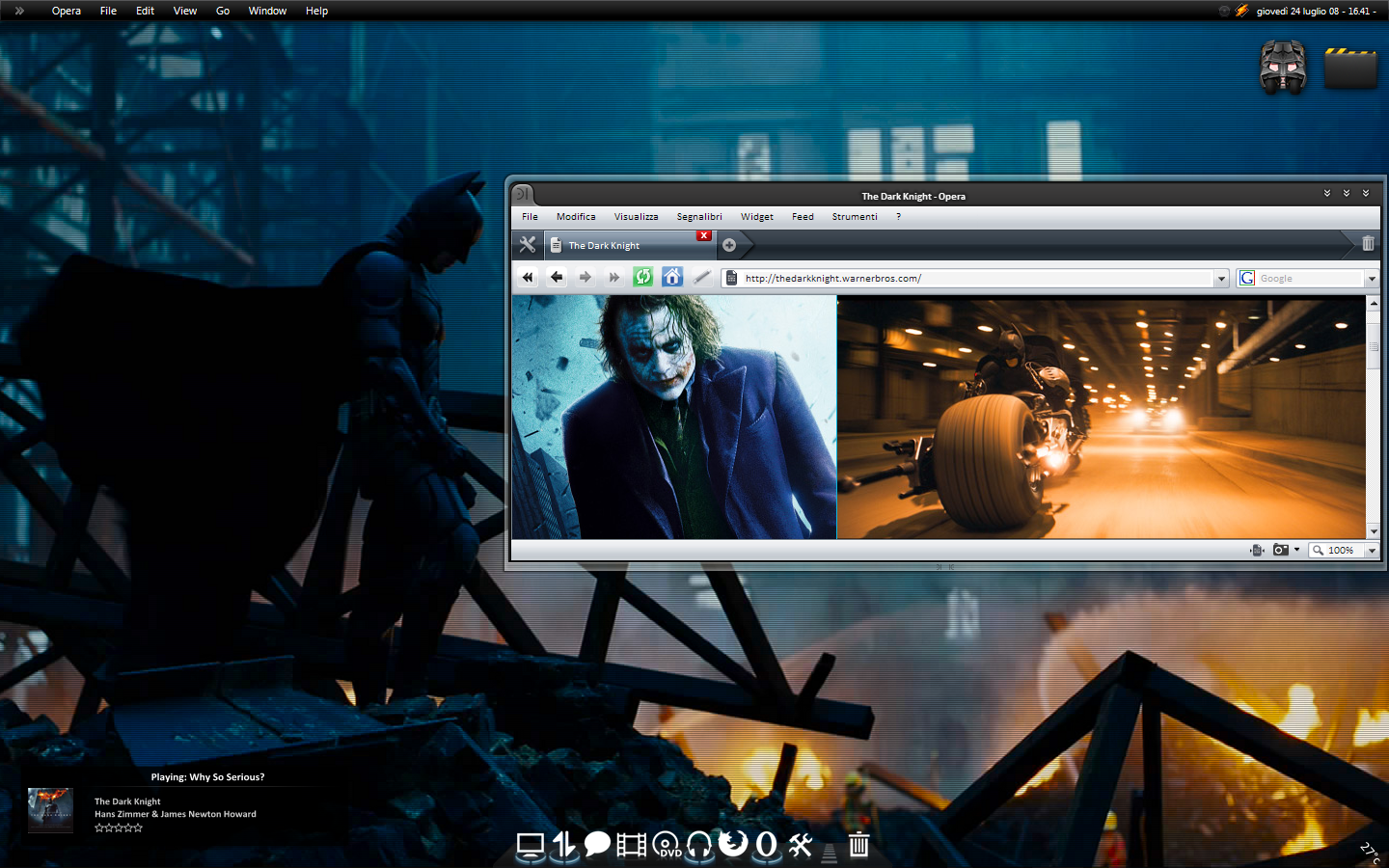Rate the song using star rating
Viewport: 1389px width, 868px height.
point(119,827)
